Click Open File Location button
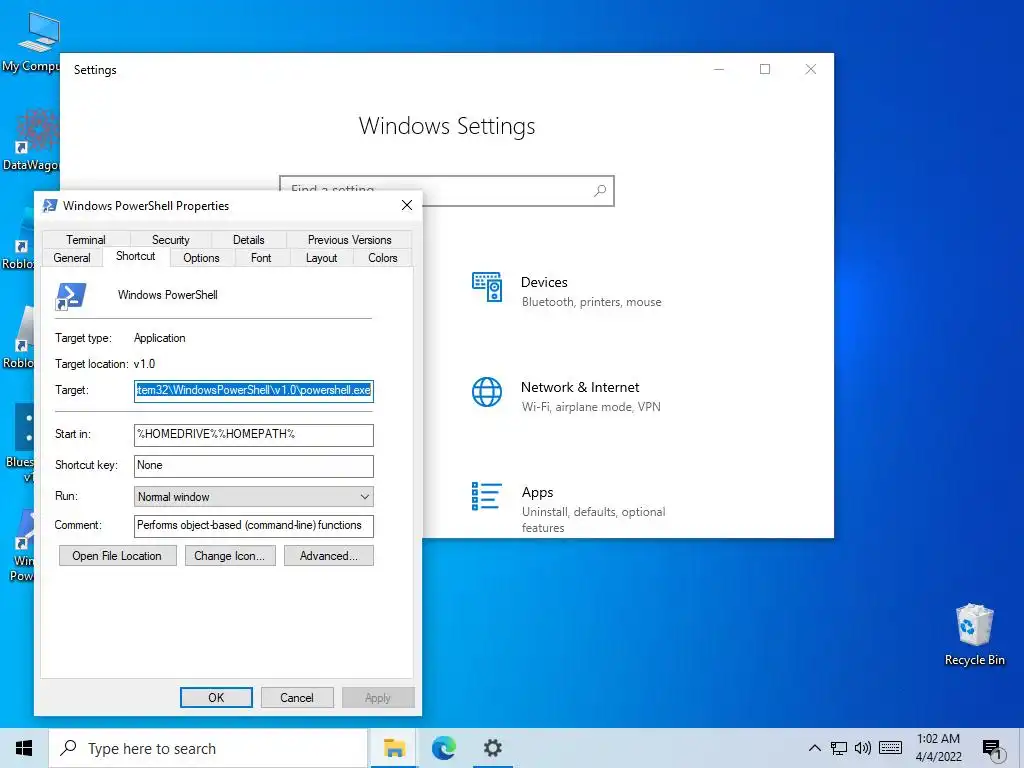This screenshot has height=768, width=1024. [x=118, y=556]
